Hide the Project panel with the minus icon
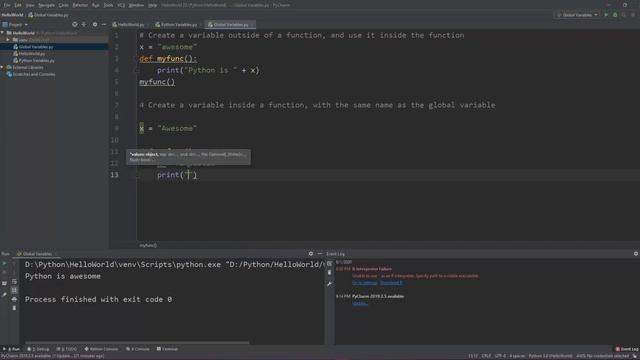The height and width of the screenshot is (360, 640). tap(104, 24)
